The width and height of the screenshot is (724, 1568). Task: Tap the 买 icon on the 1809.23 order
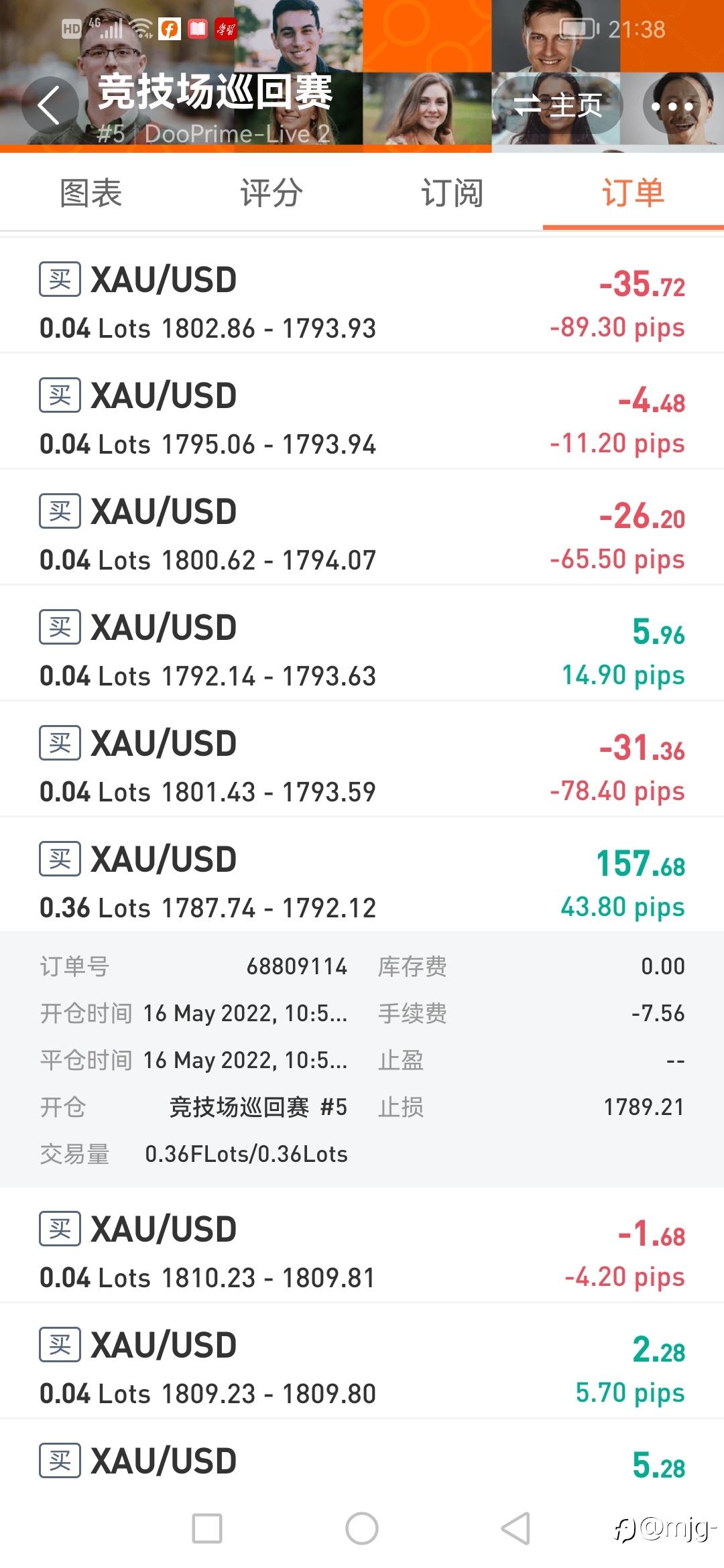[60, 1345]
